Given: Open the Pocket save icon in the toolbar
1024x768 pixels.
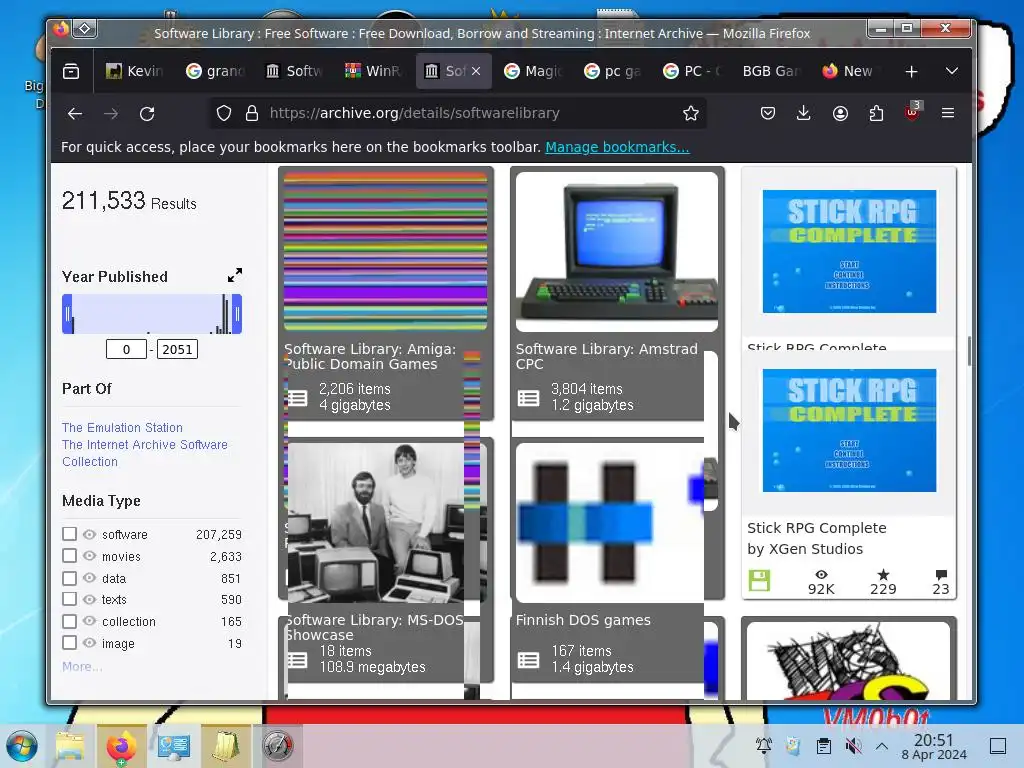Looking at the screenshot, I should pyautogui.click(x=768, y=114).
